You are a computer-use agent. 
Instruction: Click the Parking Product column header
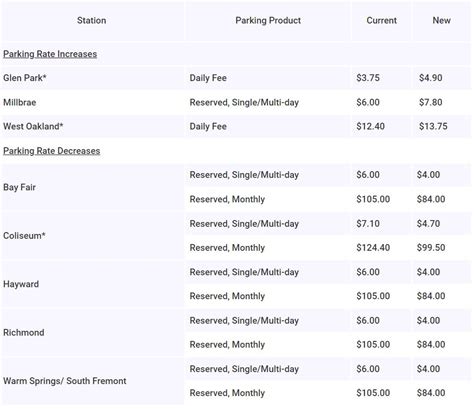(268, 21)
